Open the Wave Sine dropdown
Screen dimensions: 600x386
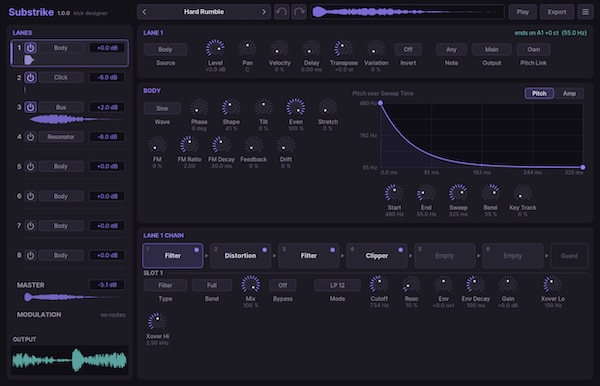click(162, 108)
